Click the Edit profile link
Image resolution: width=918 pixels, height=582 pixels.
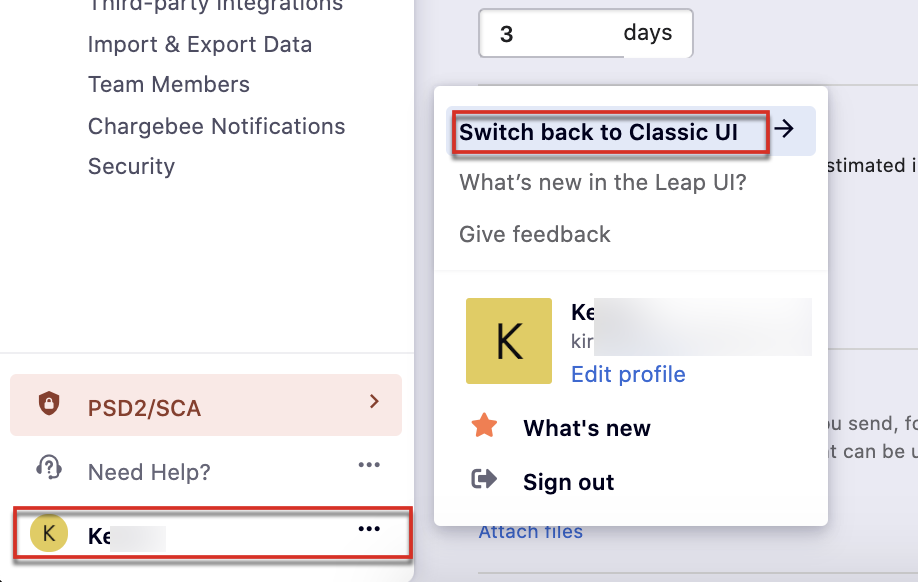point(628,374)
